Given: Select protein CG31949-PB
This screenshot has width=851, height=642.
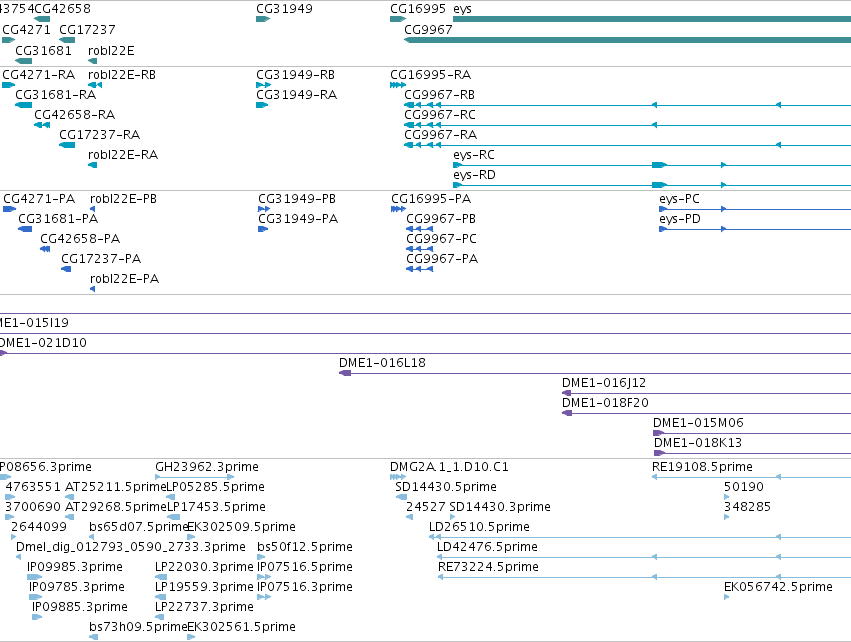Looking at the screenshot, I should click(297, 199).
